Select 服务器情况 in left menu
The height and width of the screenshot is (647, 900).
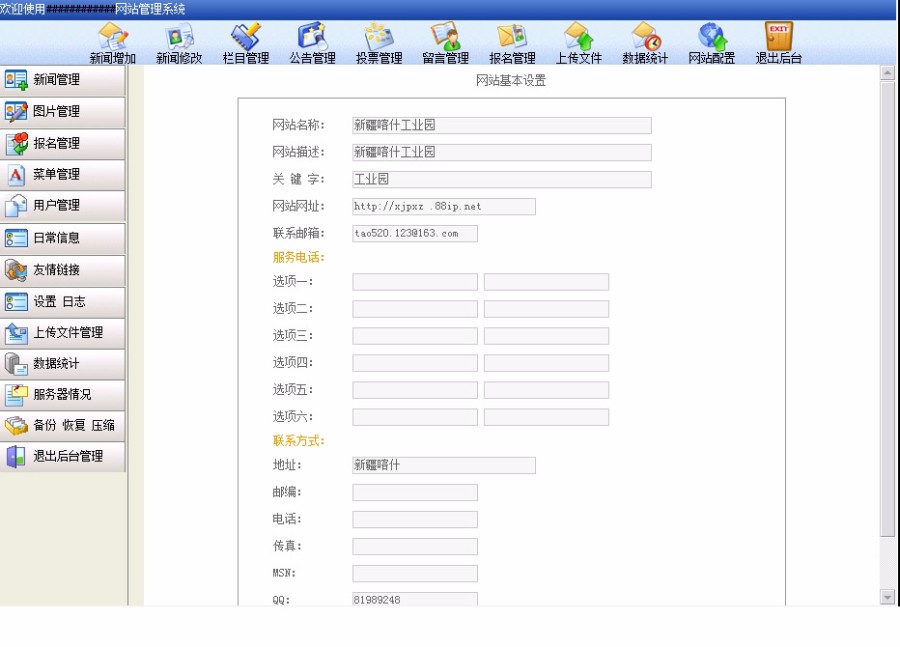coord(63,395)
